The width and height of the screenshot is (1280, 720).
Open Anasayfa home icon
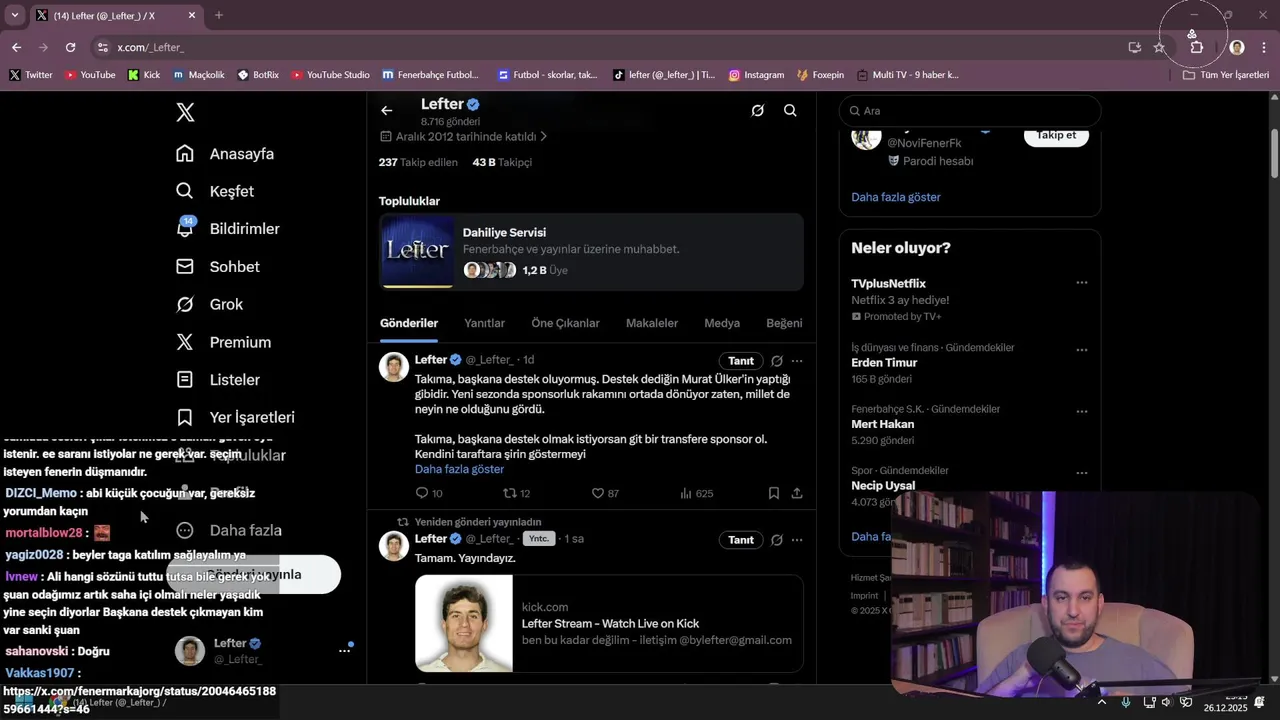185,153
